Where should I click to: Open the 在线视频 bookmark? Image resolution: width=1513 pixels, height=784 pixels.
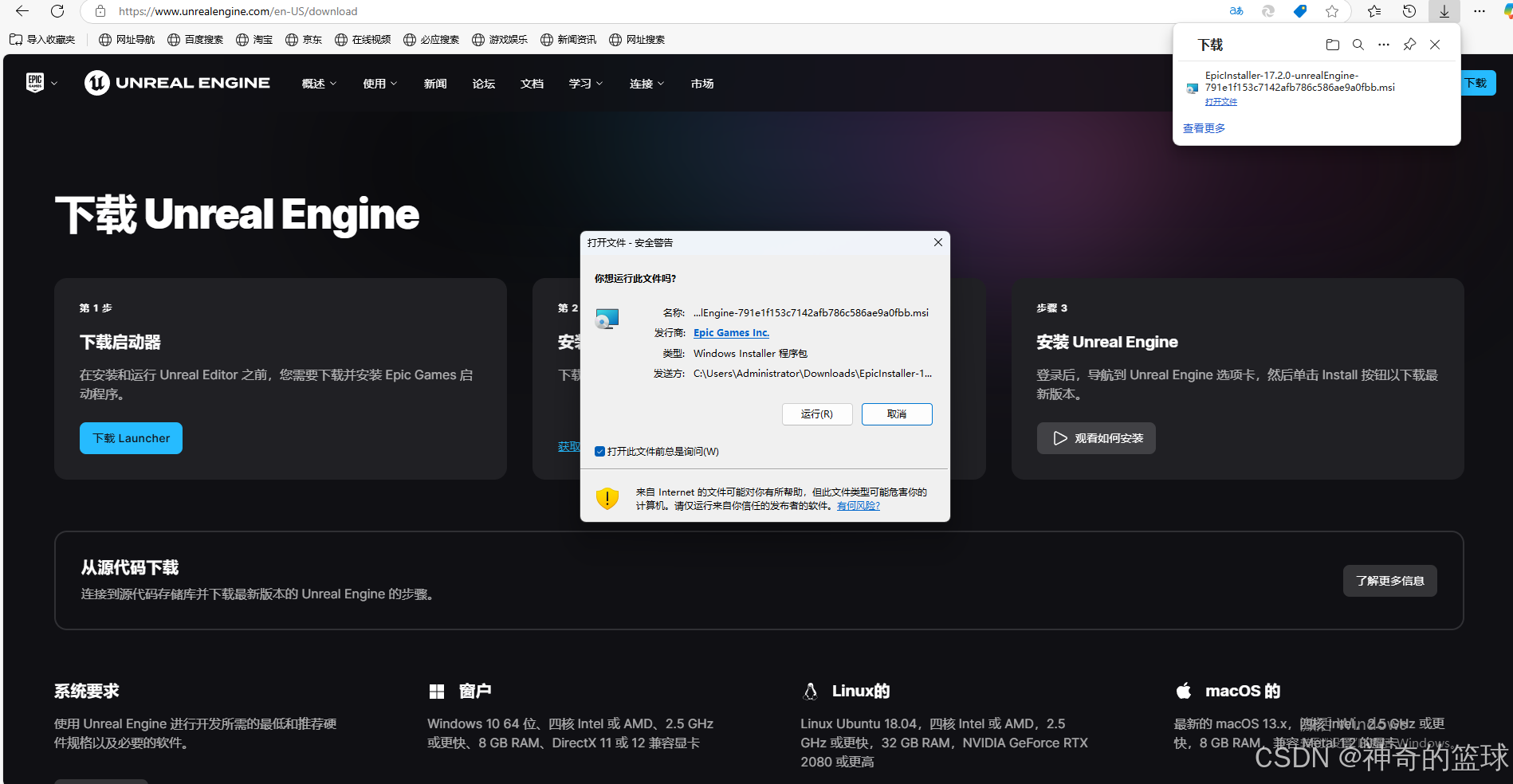coord(363,40)
